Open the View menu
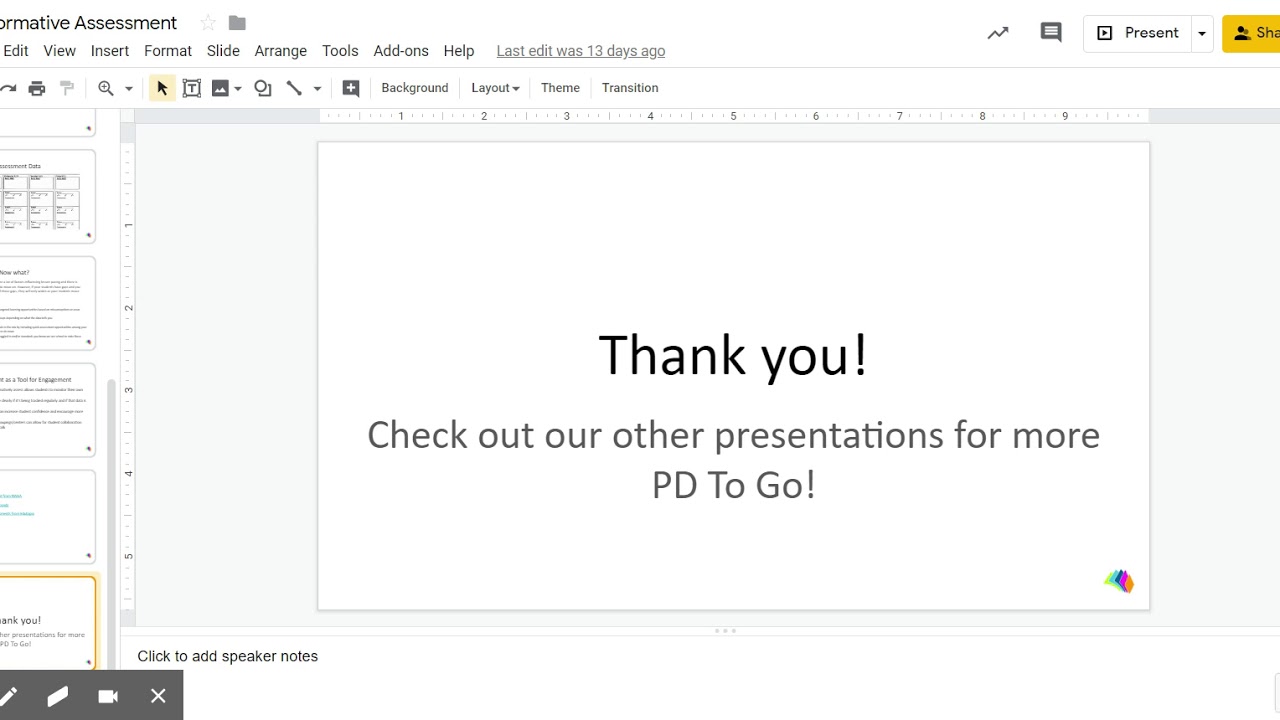Image resolution: width=1280 pixels, height=720 pixels. pos(60,51)
